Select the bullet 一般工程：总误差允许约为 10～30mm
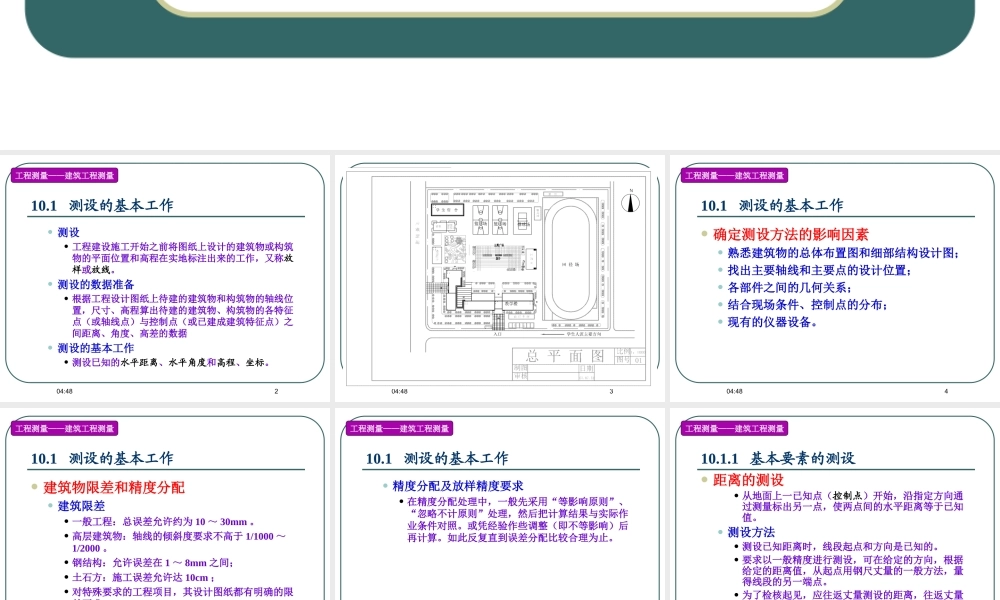The width and height of the screenshot is (1000, 600). point(163,522)
